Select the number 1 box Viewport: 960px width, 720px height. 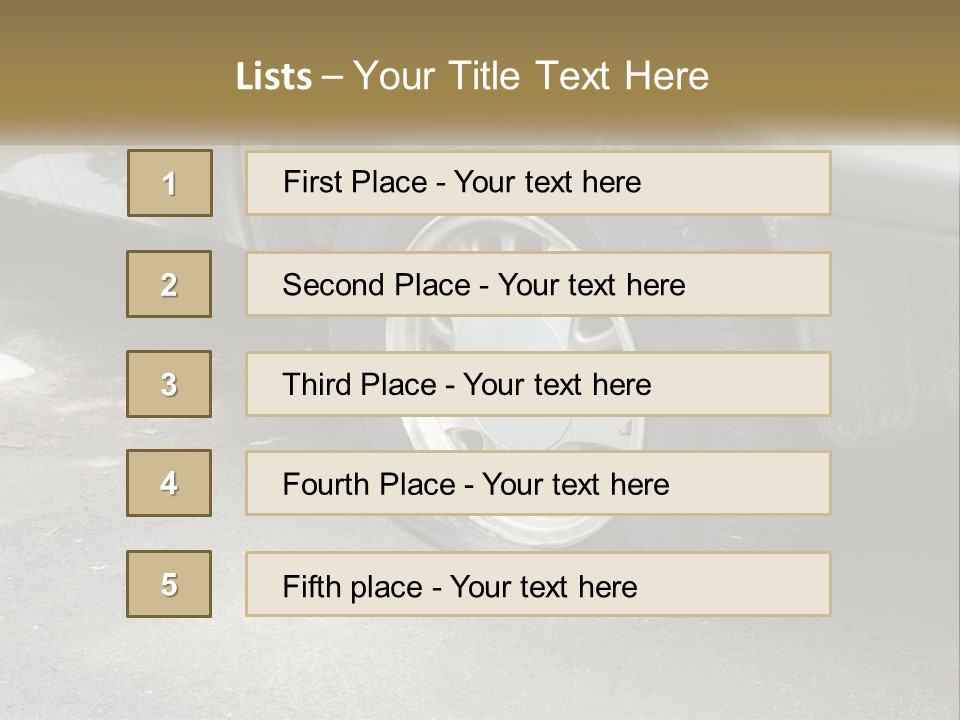170,183
